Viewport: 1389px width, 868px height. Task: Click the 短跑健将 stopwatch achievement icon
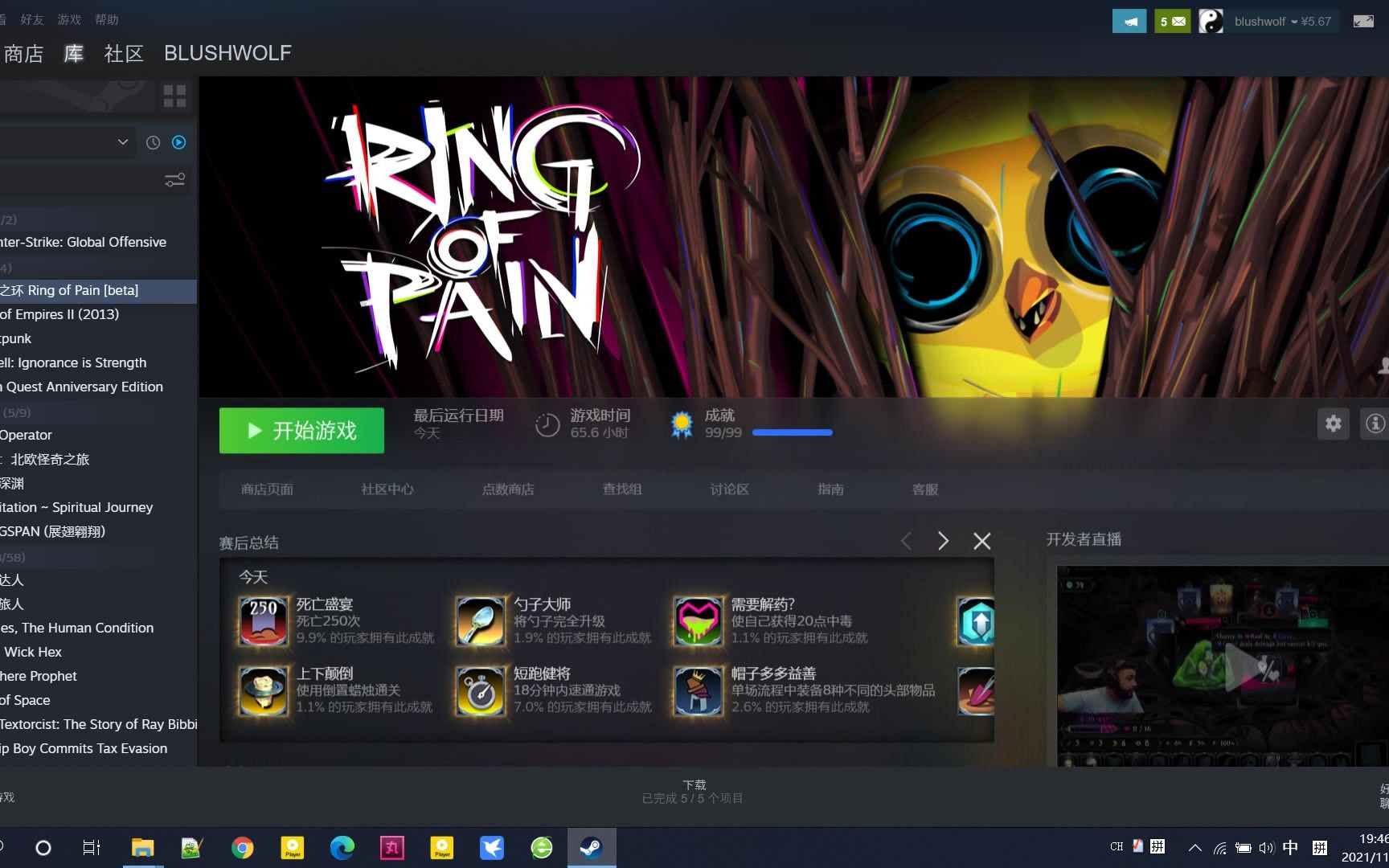[481, 690]
